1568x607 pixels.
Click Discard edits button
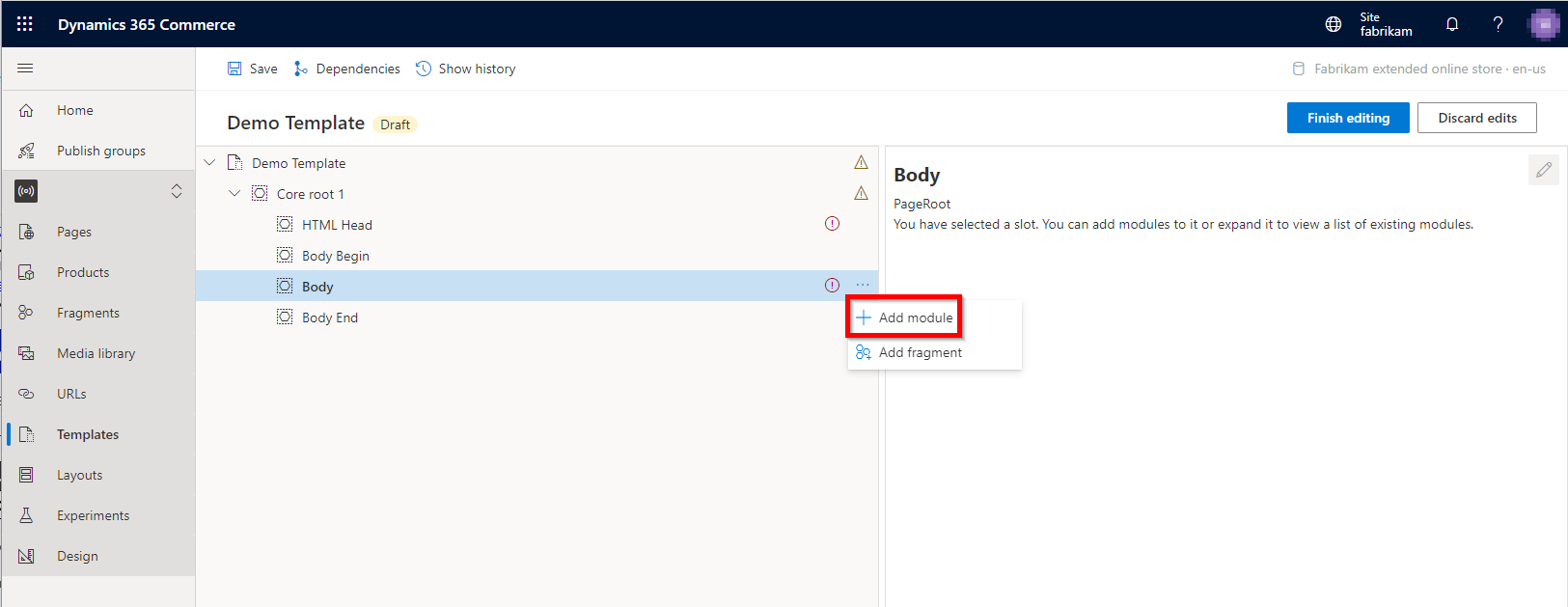tap(1477, 118)
